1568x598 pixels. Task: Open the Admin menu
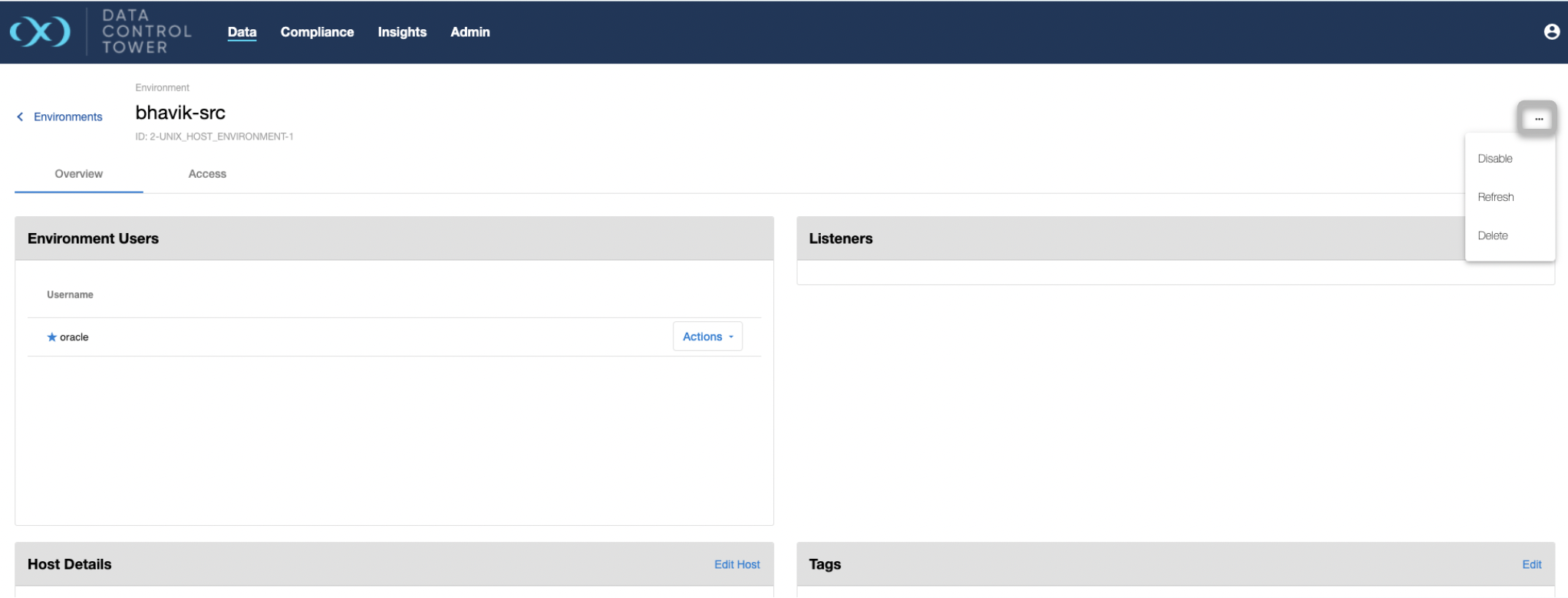pos(469,32)
